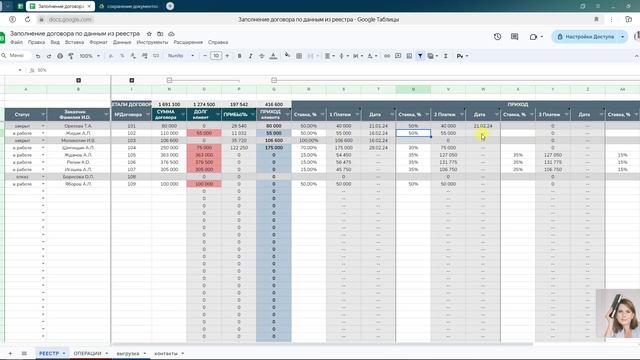The image size is (640, 360).
Task: Open the font family dropdown
Action: tap(181, 56)
